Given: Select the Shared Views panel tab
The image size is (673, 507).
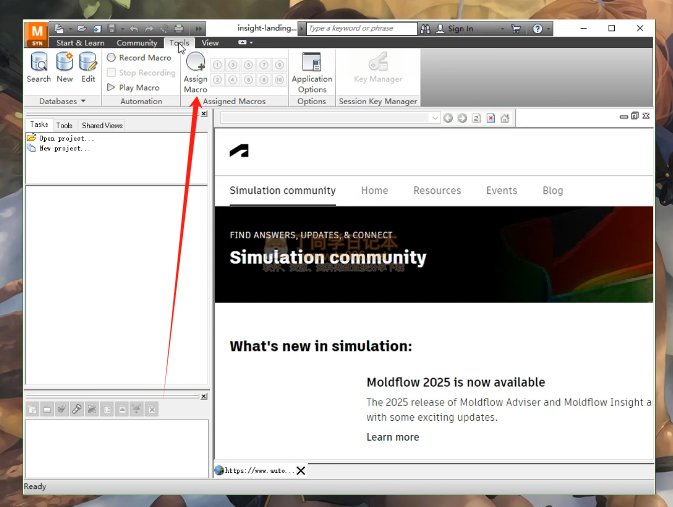Looking at the screenshot, I should point(102,125).
